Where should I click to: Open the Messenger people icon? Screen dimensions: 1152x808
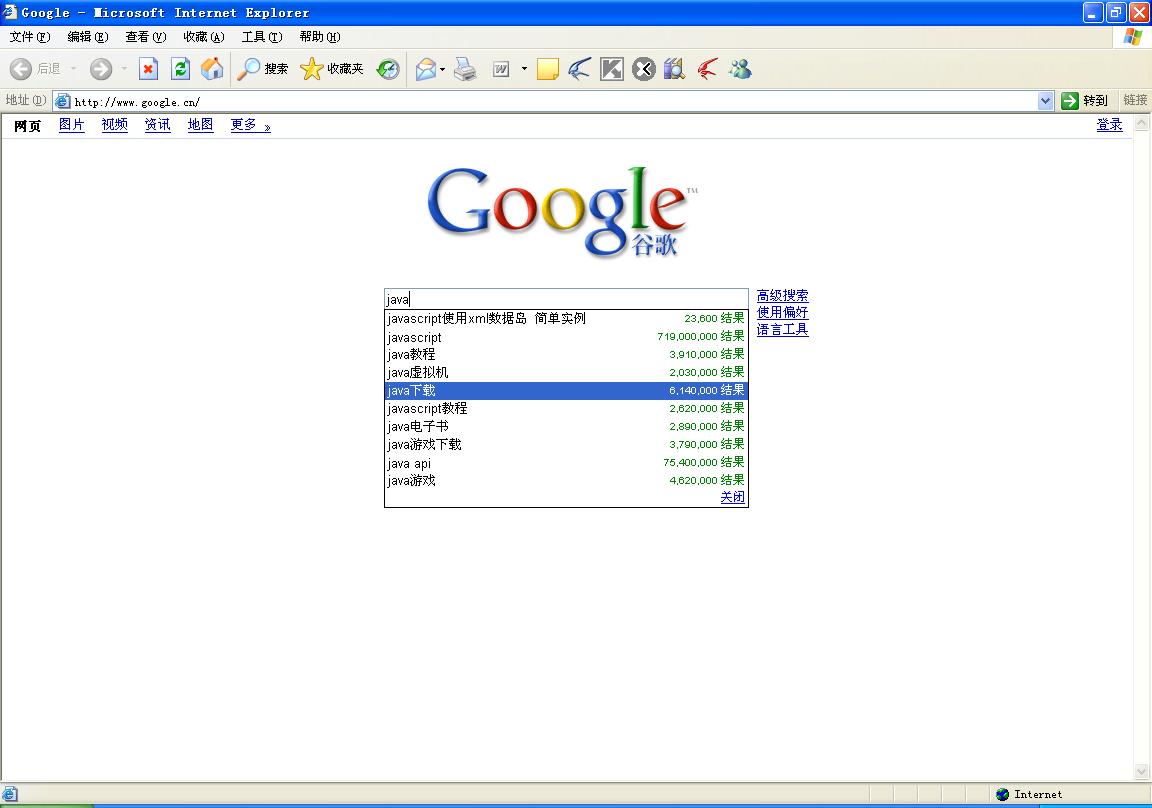click(x=740, y=69)
